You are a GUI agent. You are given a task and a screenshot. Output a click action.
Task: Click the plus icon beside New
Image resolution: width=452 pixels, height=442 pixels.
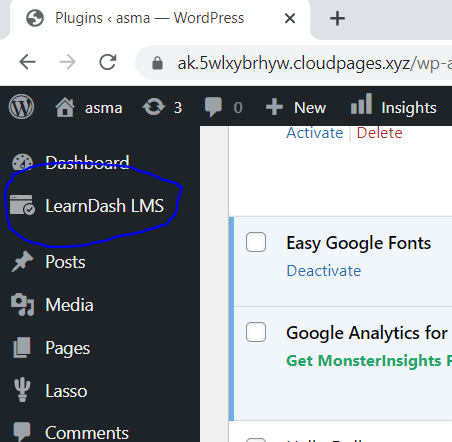click(x=274, y=107)
